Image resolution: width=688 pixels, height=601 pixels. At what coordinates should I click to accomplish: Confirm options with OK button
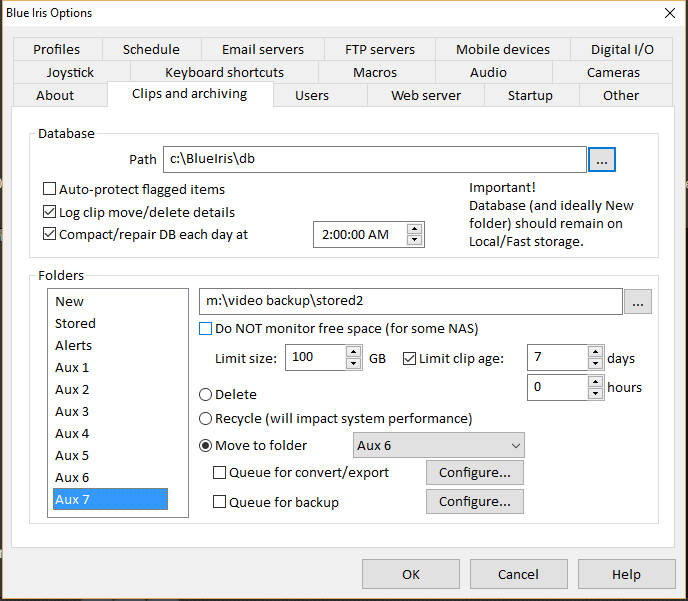411,574
